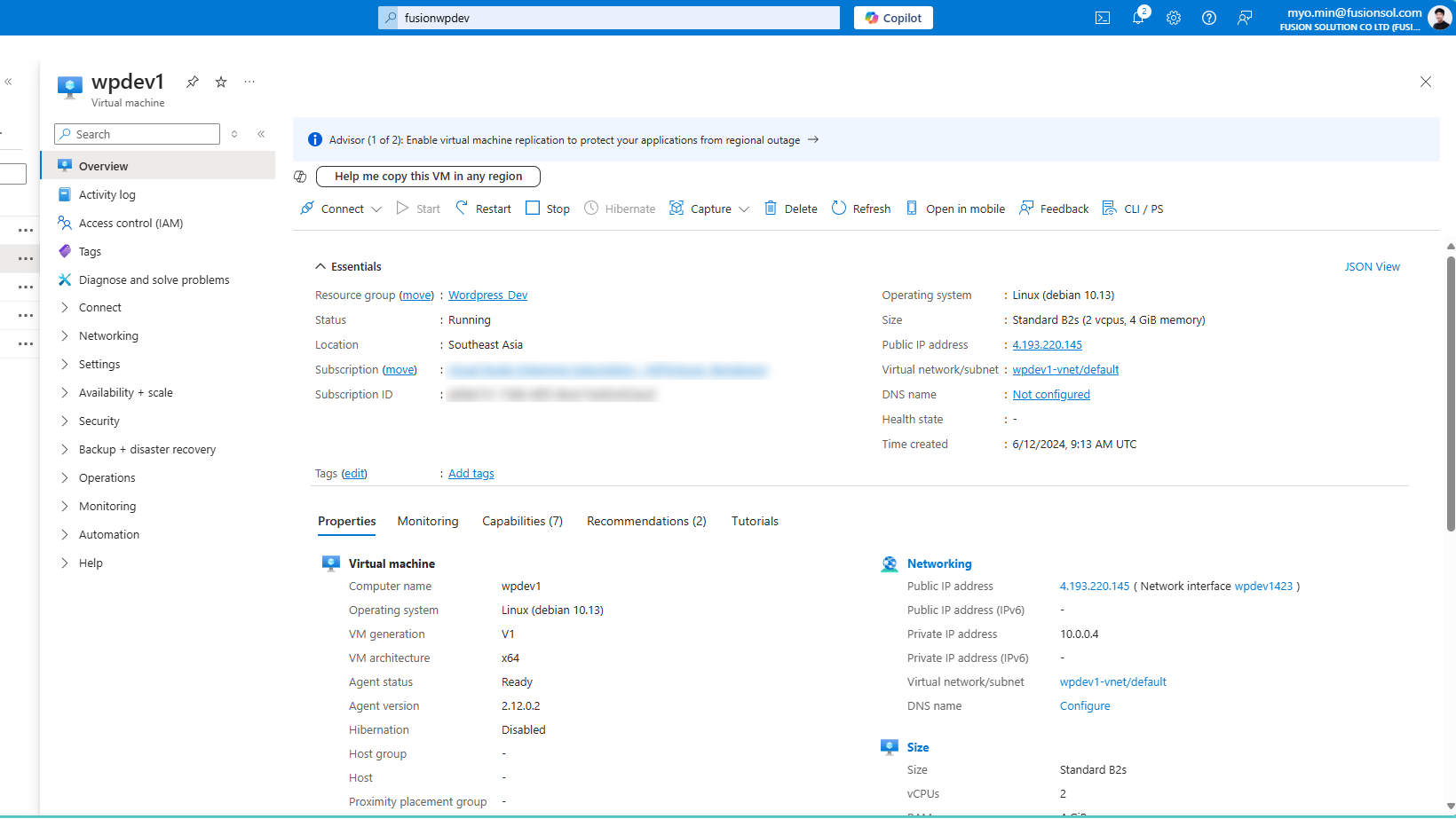Image resolution: width=1456 pixels, height=819 pixels.
Task: Switch to Capabilities (7) tab
Action: pos(522,521)
